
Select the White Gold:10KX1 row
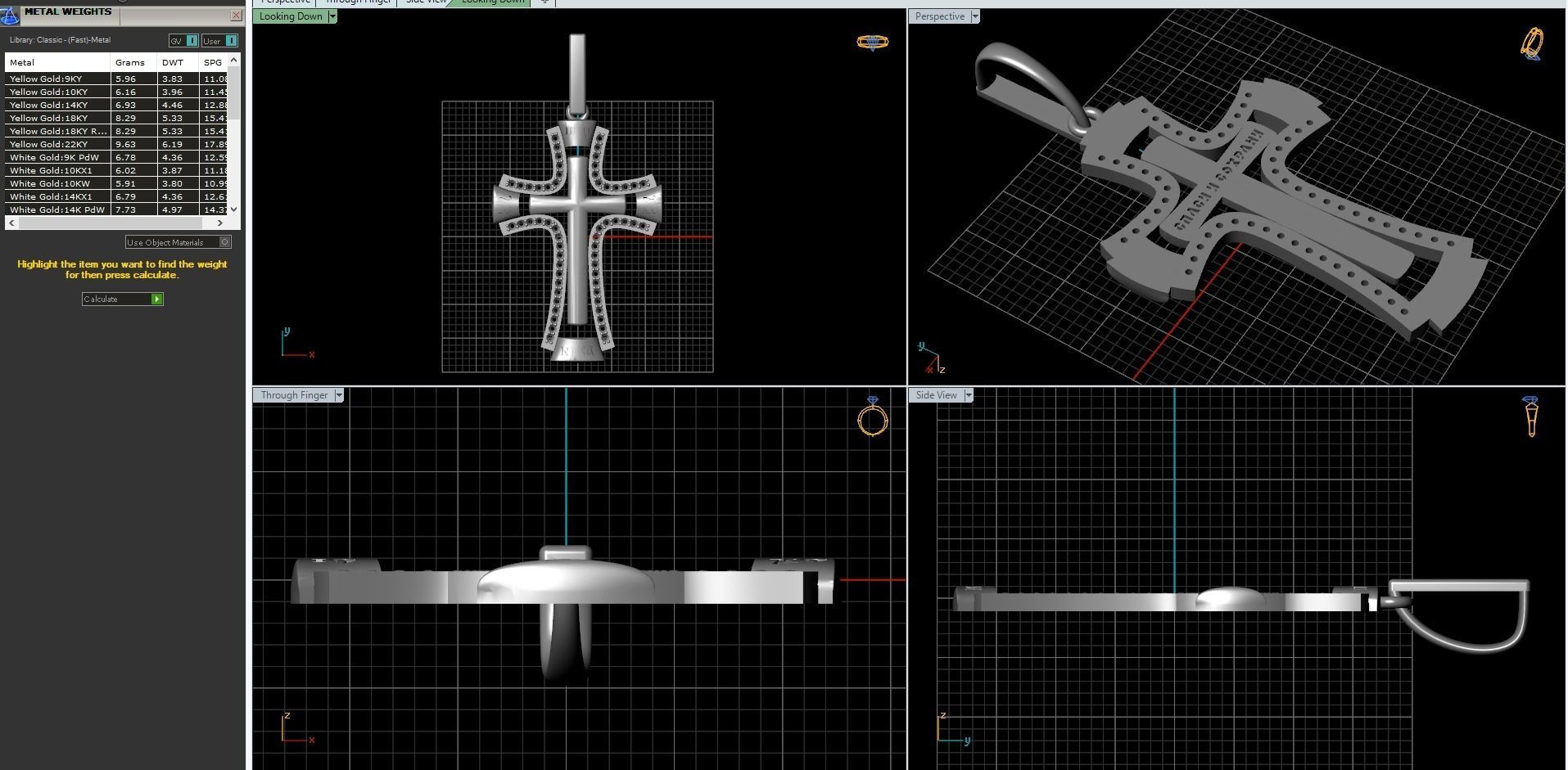tap(116, 170)
